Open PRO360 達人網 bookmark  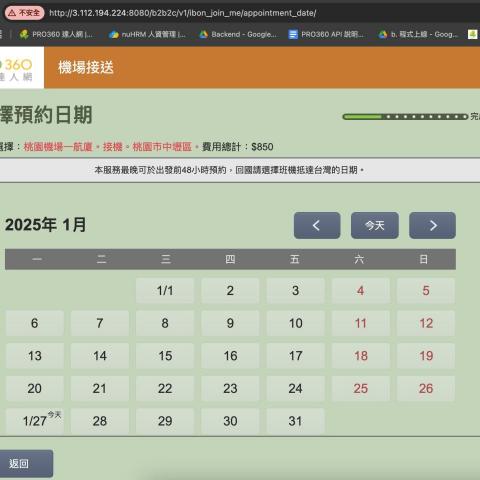pyautogui.click(x=56, y=34)
